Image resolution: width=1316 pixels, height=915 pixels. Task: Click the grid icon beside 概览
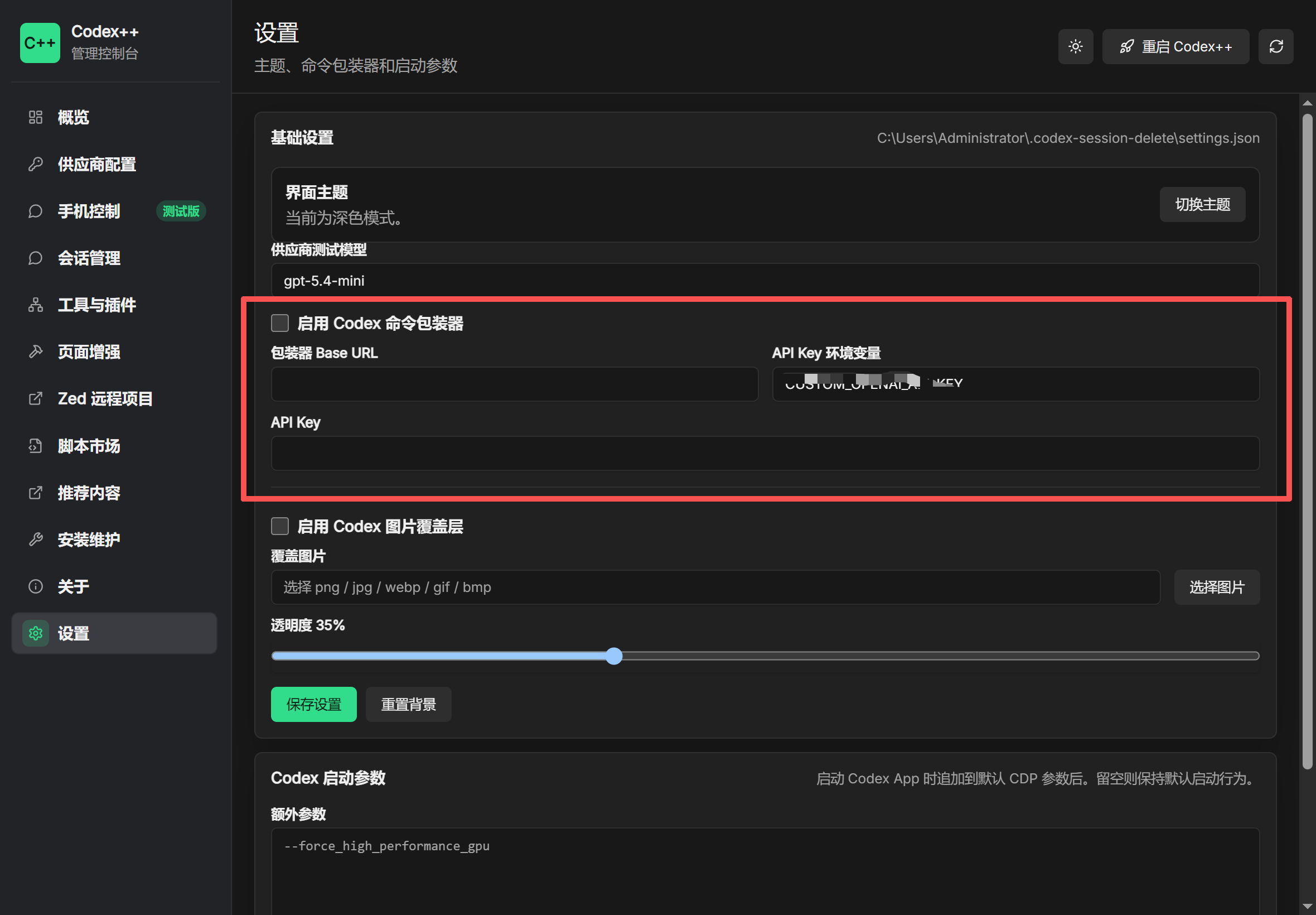pyautogui.click(x=36, y=118)
